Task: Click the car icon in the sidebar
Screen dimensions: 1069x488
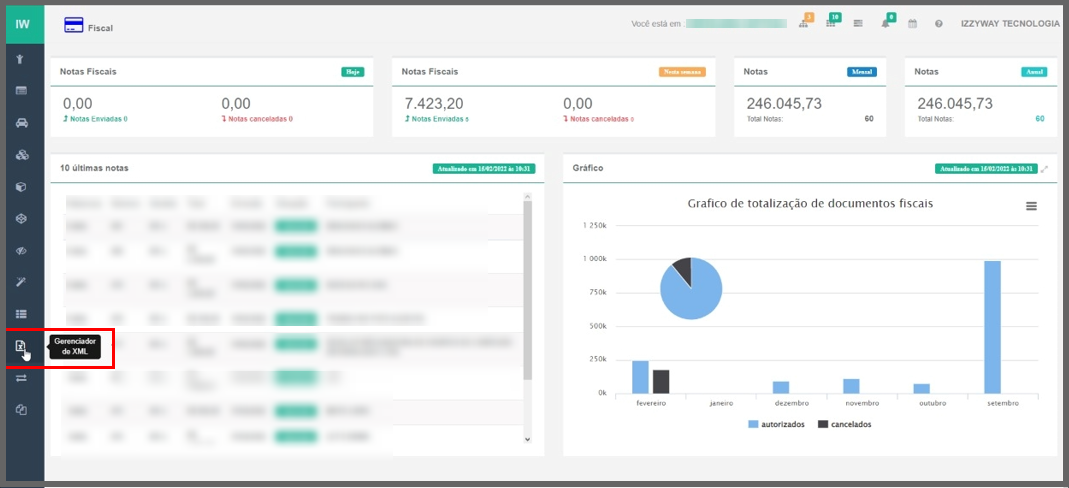Action: 21,123
